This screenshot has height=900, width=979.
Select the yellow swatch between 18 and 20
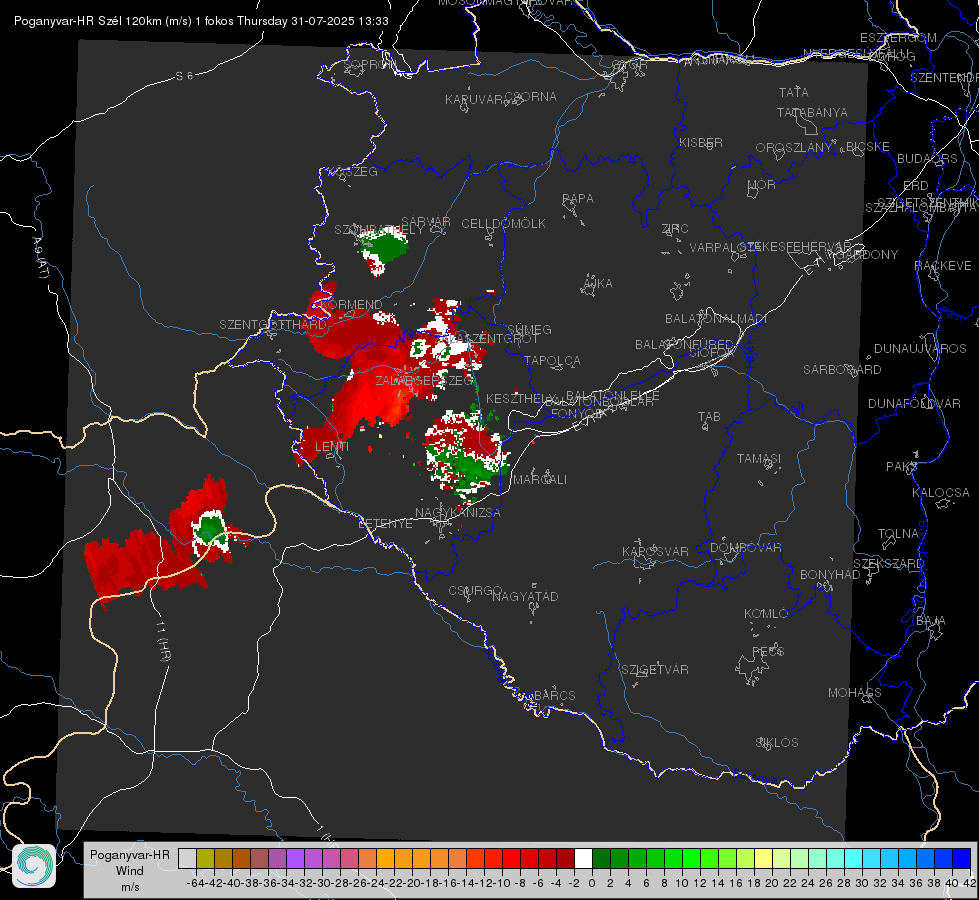pos(763,858)
